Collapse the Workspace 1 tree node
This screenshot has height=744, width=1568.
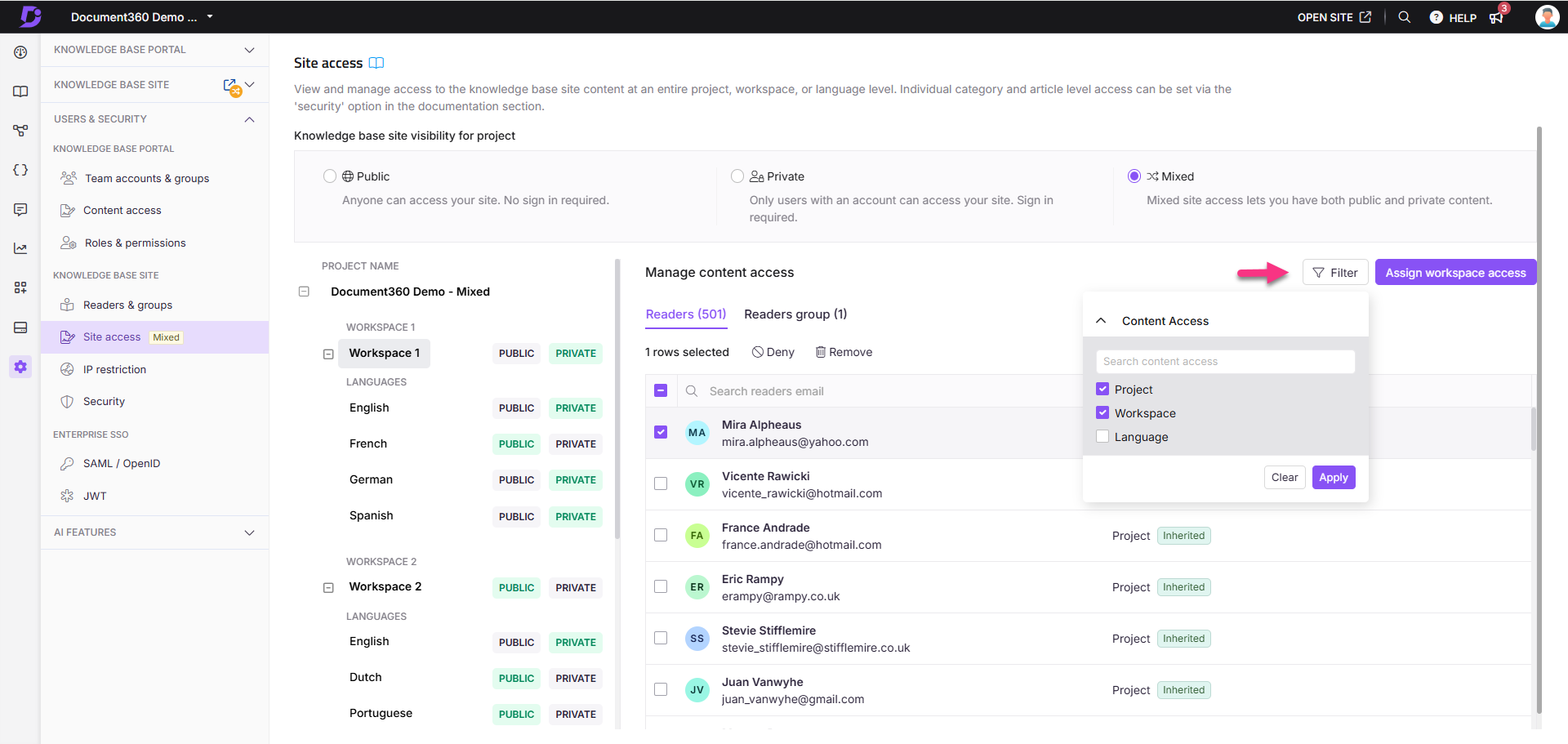tap(328, 354)
